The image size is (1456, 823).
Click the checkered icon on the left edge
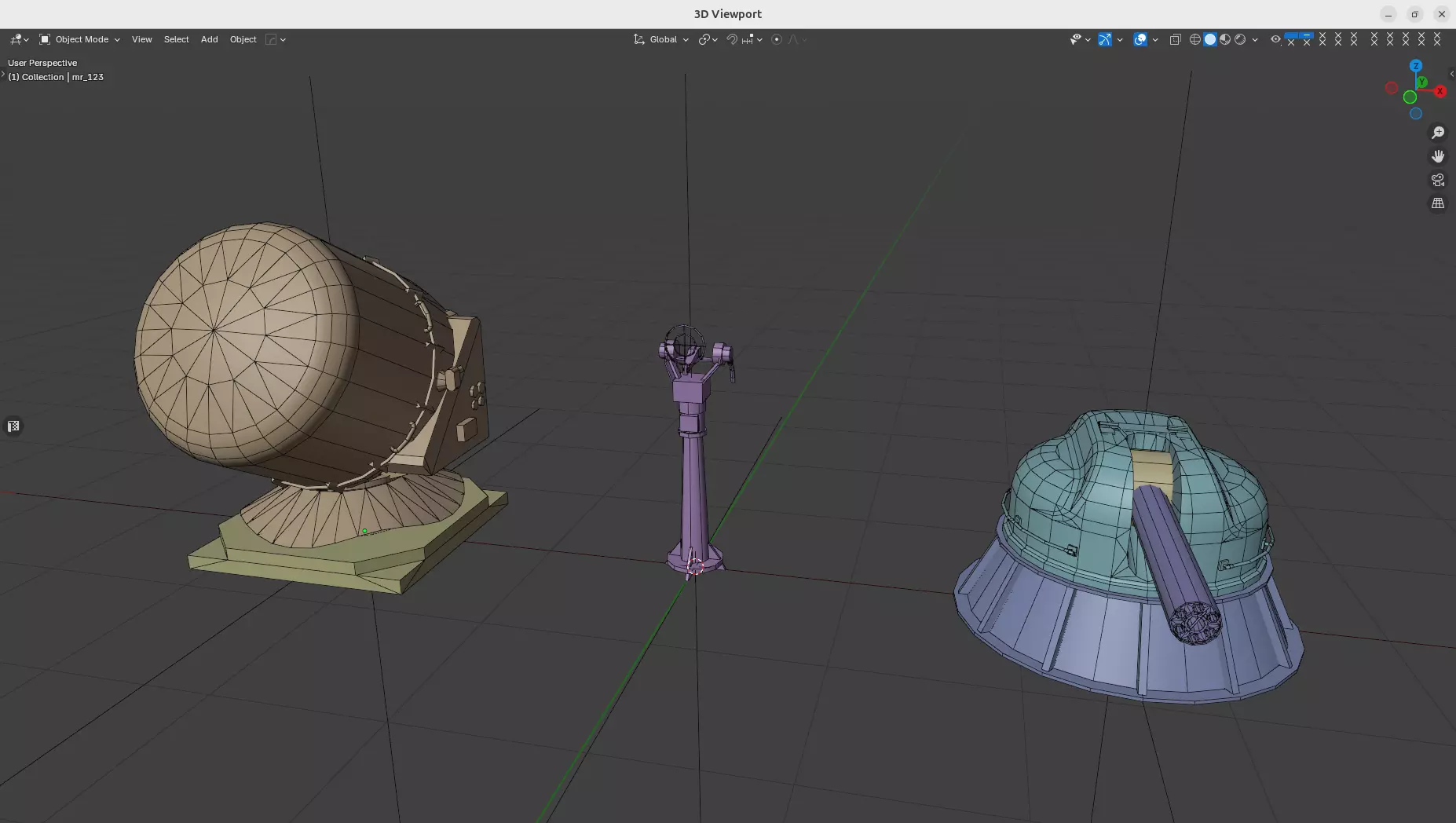click(x=13, y=426)
